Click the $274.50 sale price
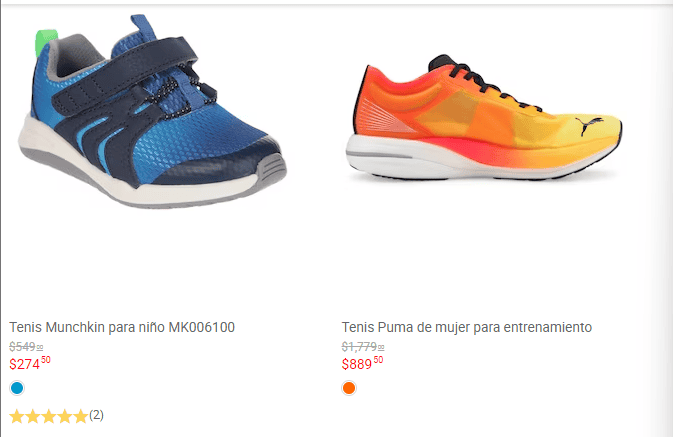Viewport: 673px width, 437px height. [x=30, y=363]
